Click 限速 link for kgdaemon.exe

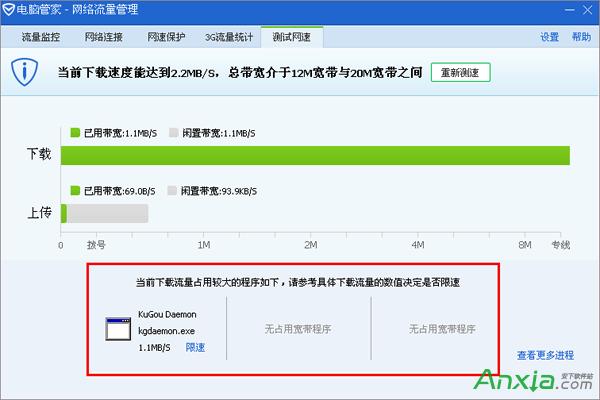click(x=195, y=347)
